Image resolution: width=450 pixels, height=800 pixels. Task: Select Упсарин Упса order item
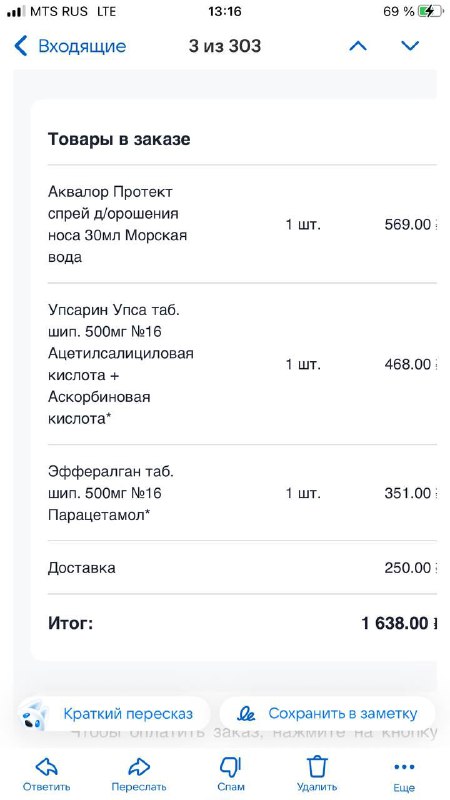coord(242,364)
